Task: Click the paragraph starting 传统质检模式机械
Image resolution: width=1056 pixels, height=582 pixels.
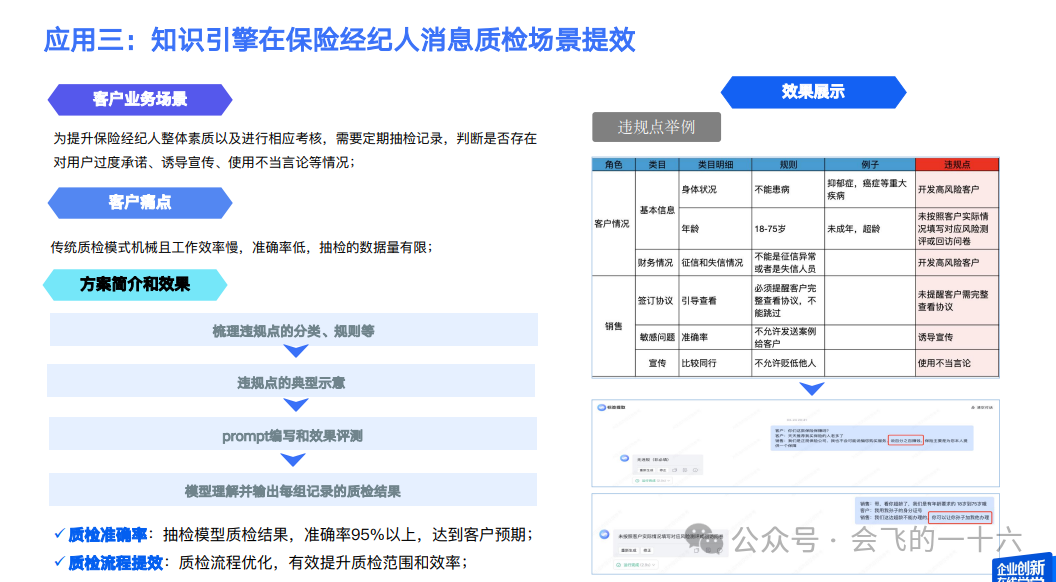Action: pos(241,247)
